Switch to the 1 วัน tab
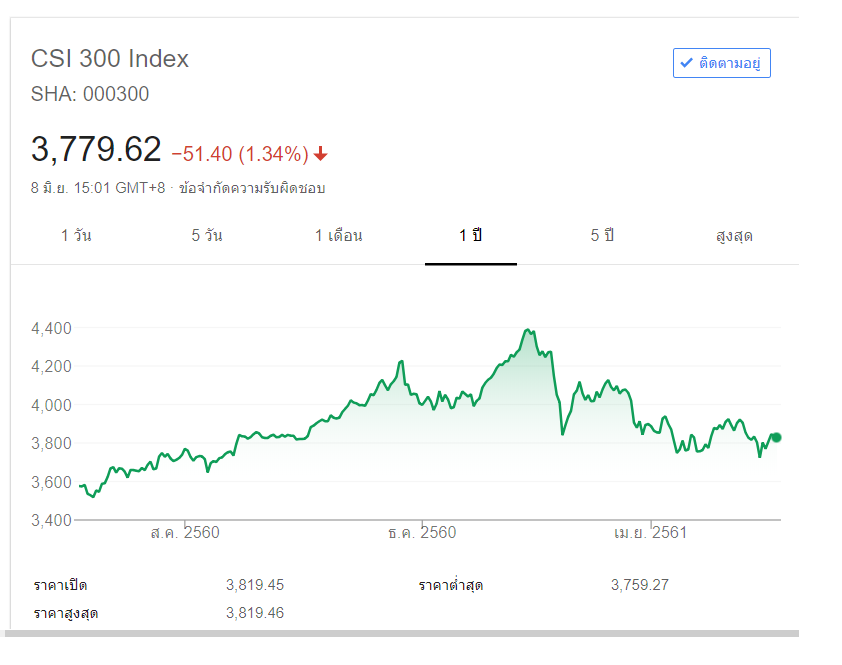 point(76,236)
